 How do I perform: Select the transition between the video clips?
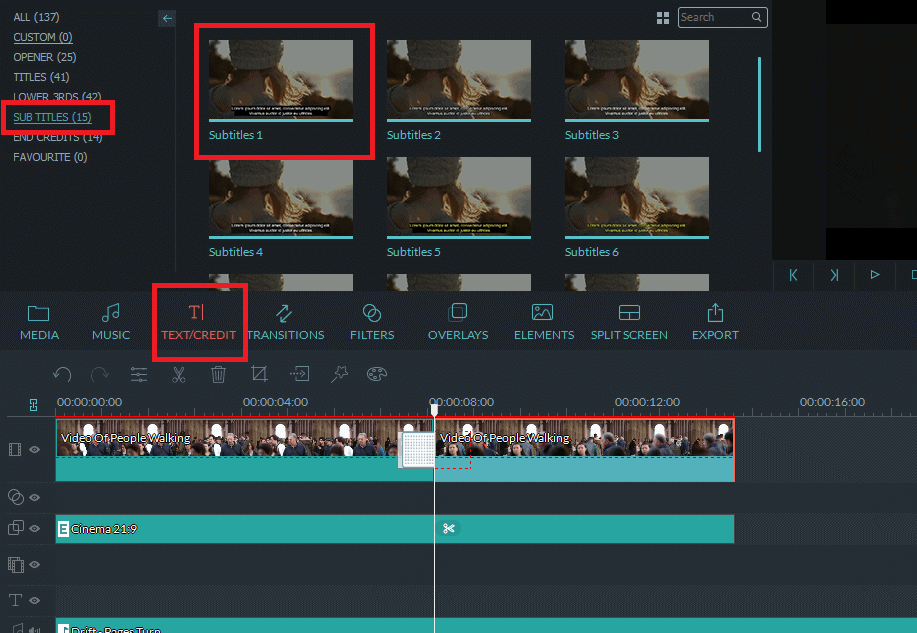click(x=417, y=449)
